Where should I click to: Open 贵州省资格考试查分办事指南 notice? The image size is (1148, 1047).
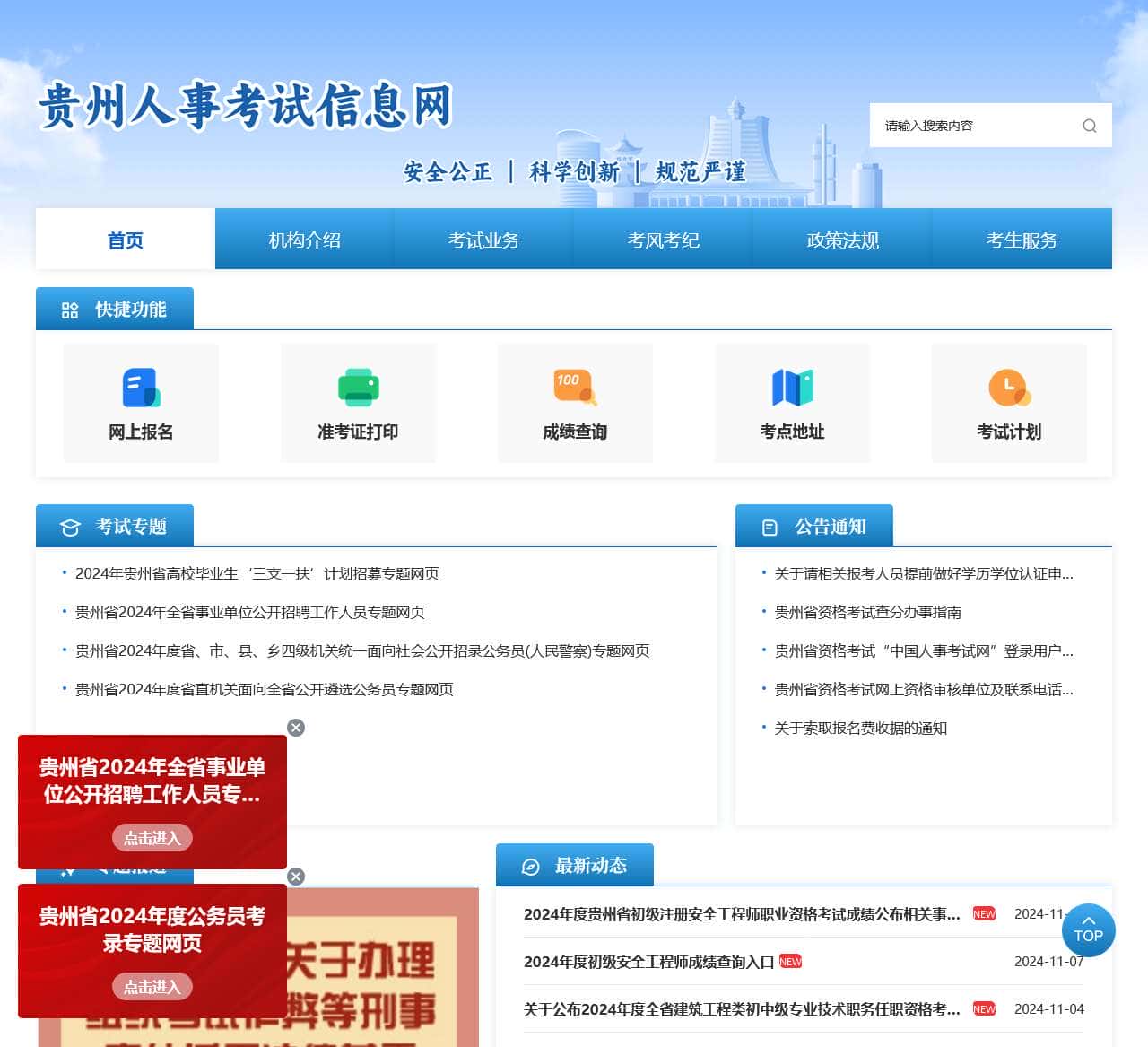pyautogui.click(x=867, y=613)
